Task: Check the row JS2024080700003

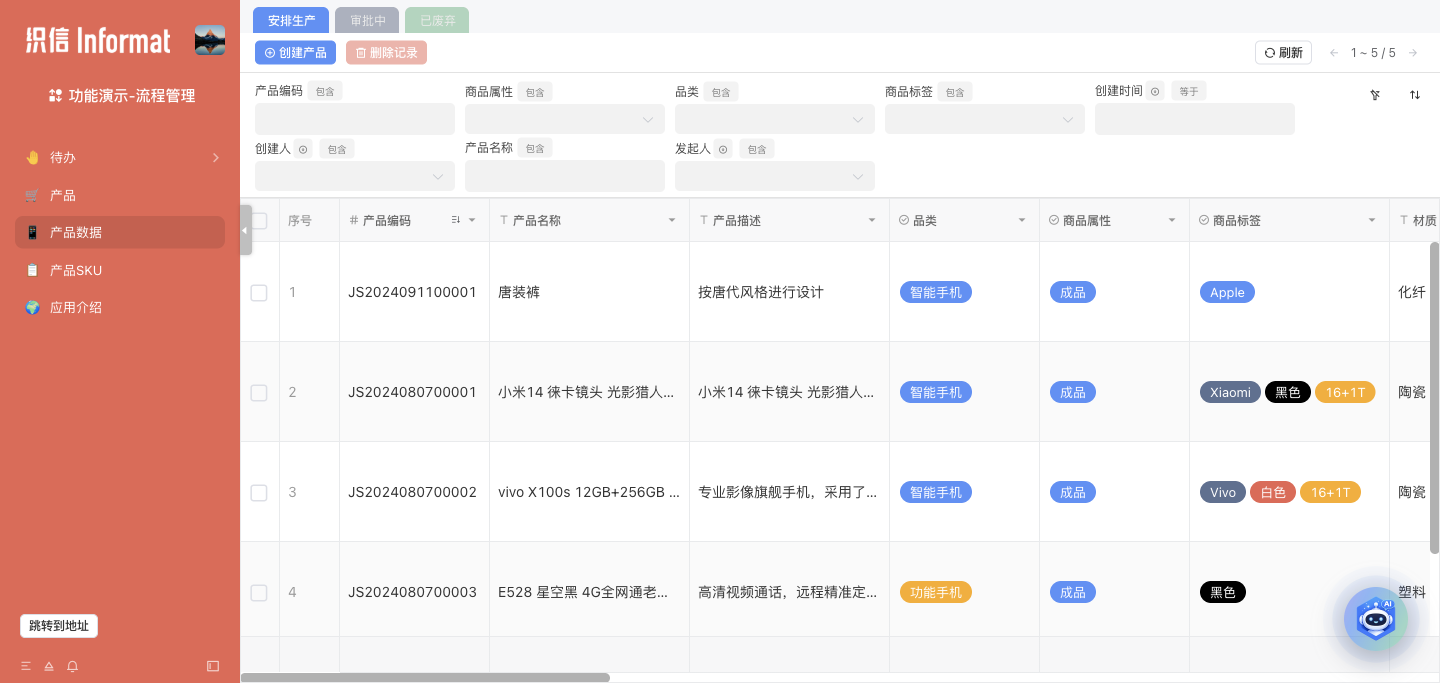Action: point(259,593)
